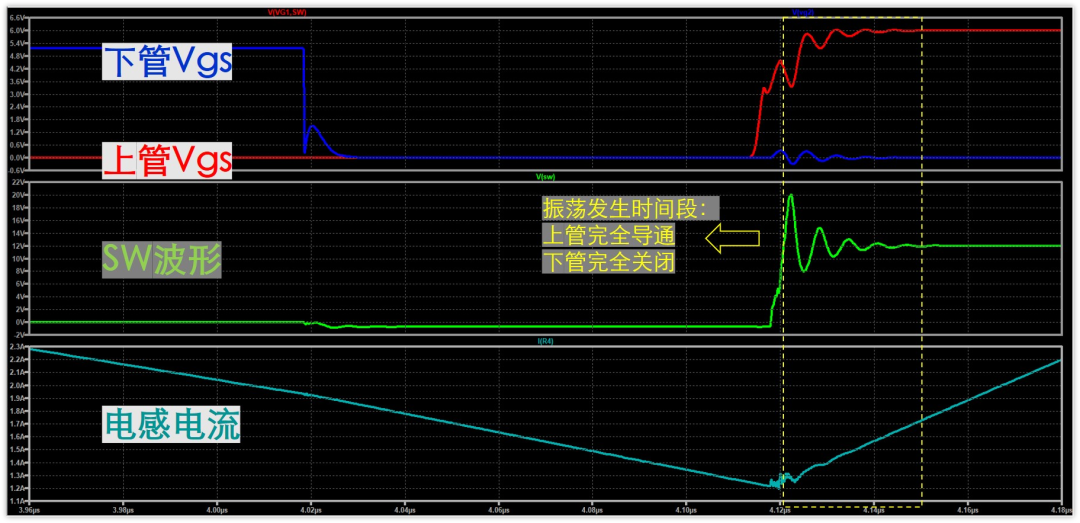This screenshot has width=1080, height=523.
Task: Click the 上管完全导通 annotation text
Action: pos(608,236)
